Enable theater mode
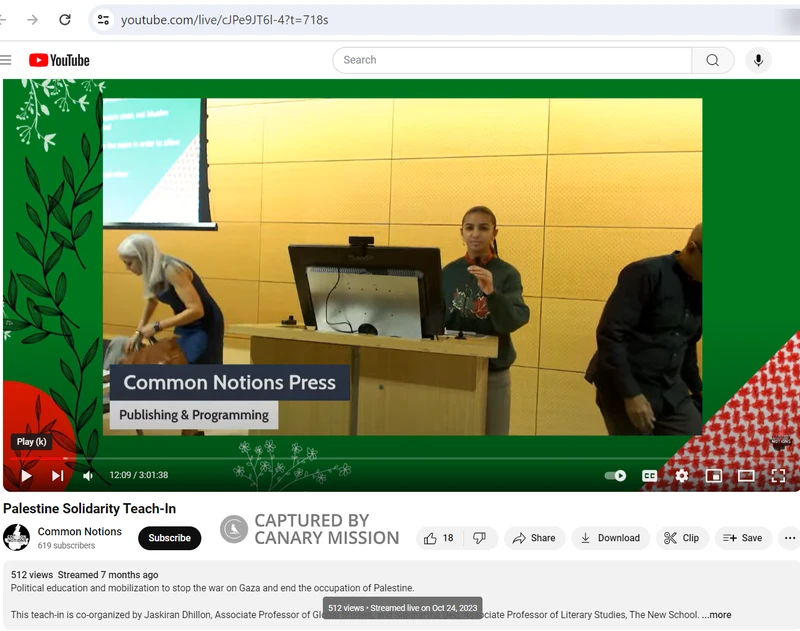This screenshot has height=631, width=800. (x=746, y=475)
